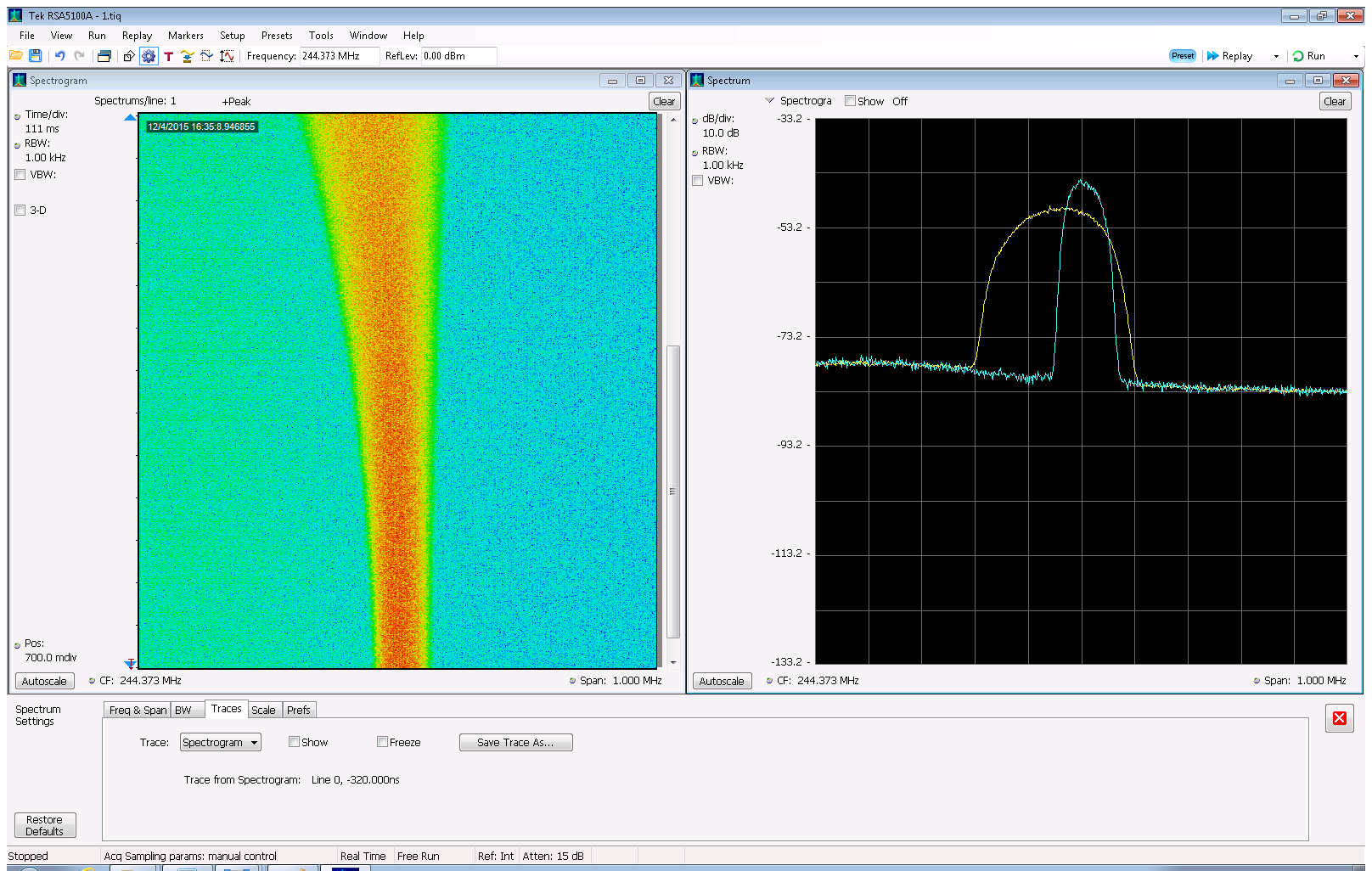Open the Setup menu
Viewport: 1372px width, 871px height.
pyautogui.click(x=233, y=36)
